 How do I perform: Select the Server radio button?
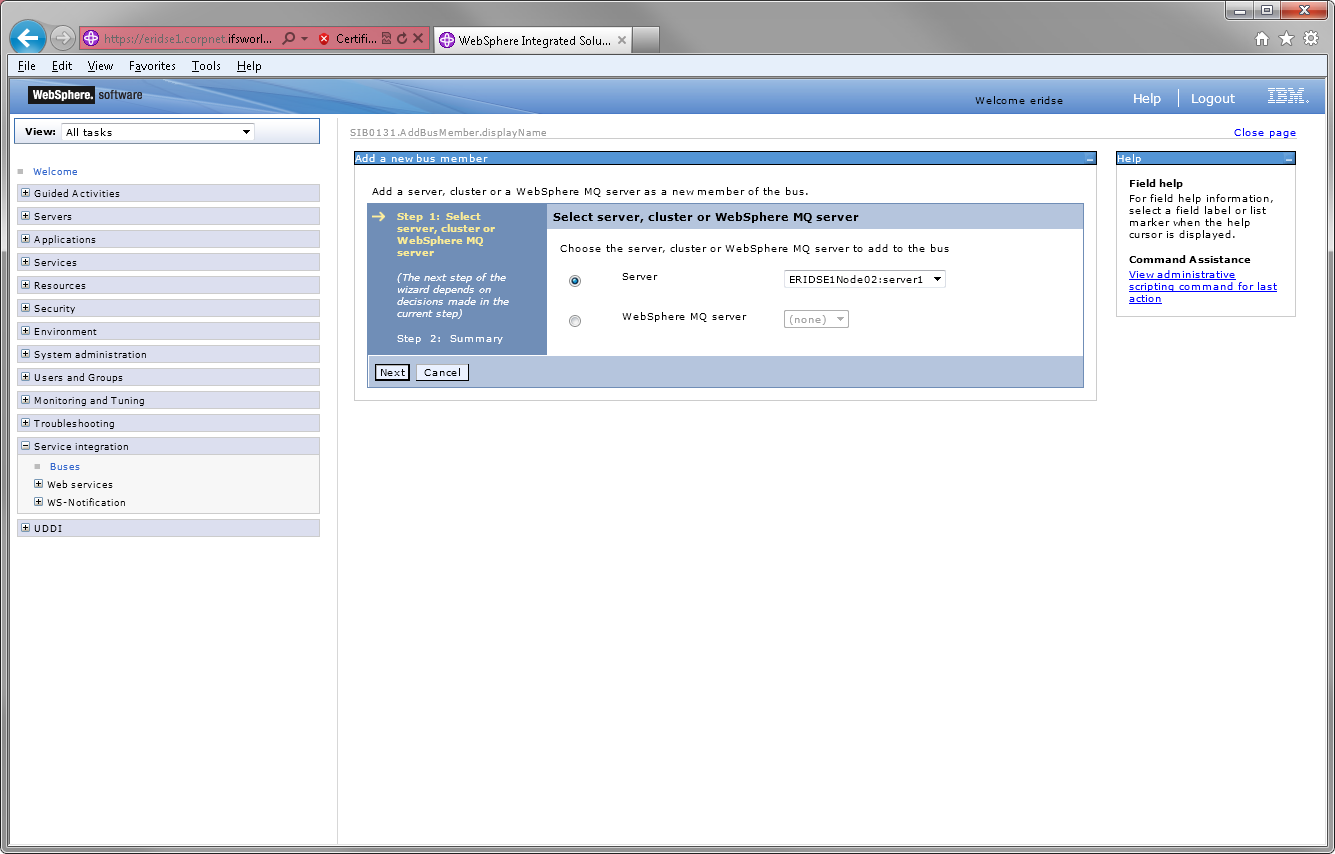pos(574,281)
